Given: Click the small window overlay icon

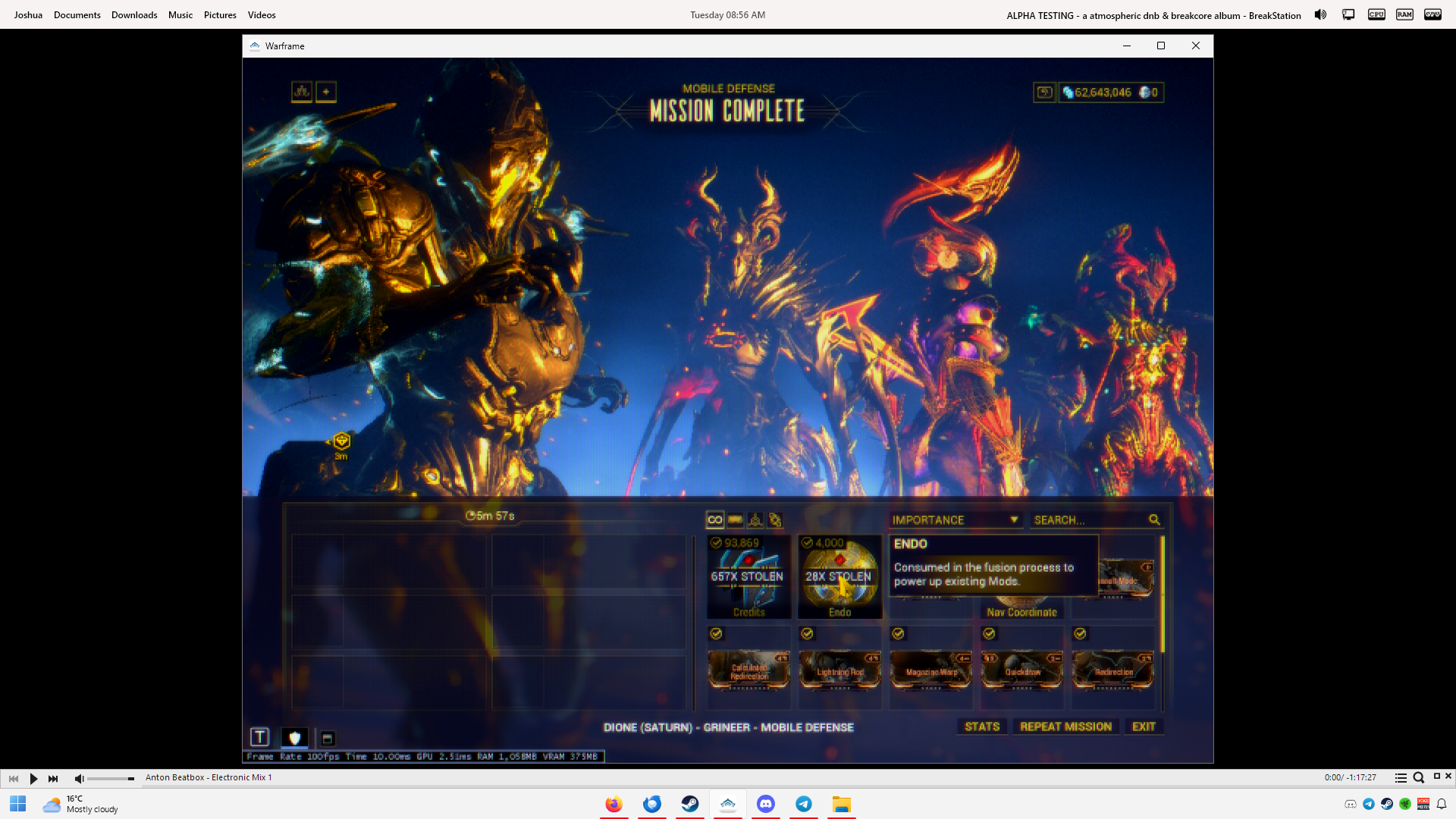Looking at the screenshot, I should tap(328, 738).
